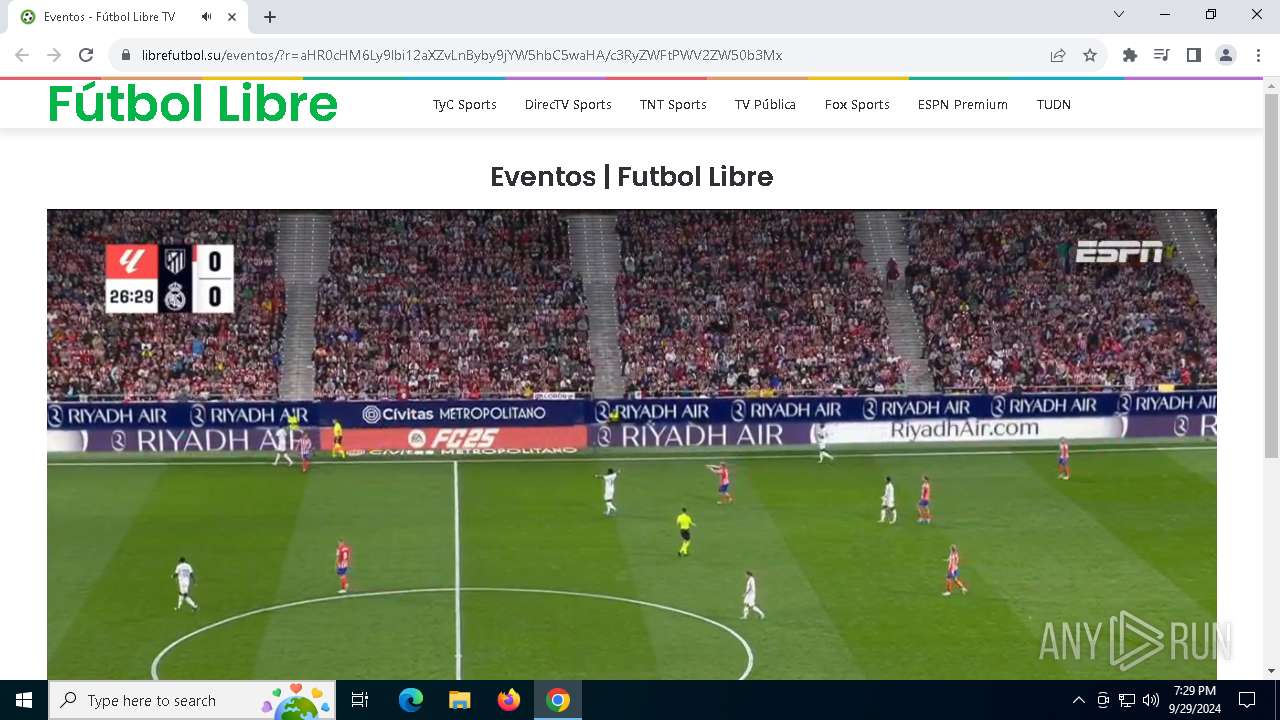The image size is (1280, 720).
Task: Open TUDN channel
Action: coord(1054,104)
